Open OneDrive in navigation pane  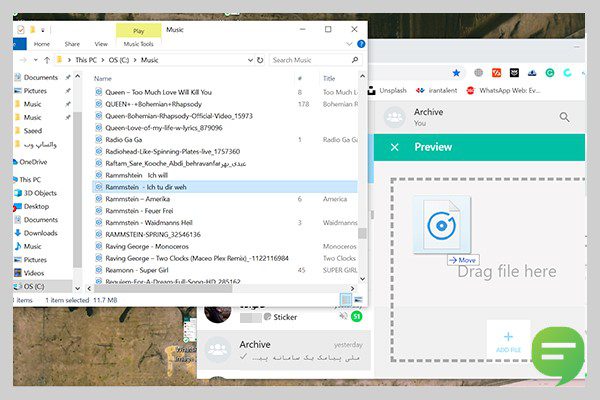(x=33, y=162)
